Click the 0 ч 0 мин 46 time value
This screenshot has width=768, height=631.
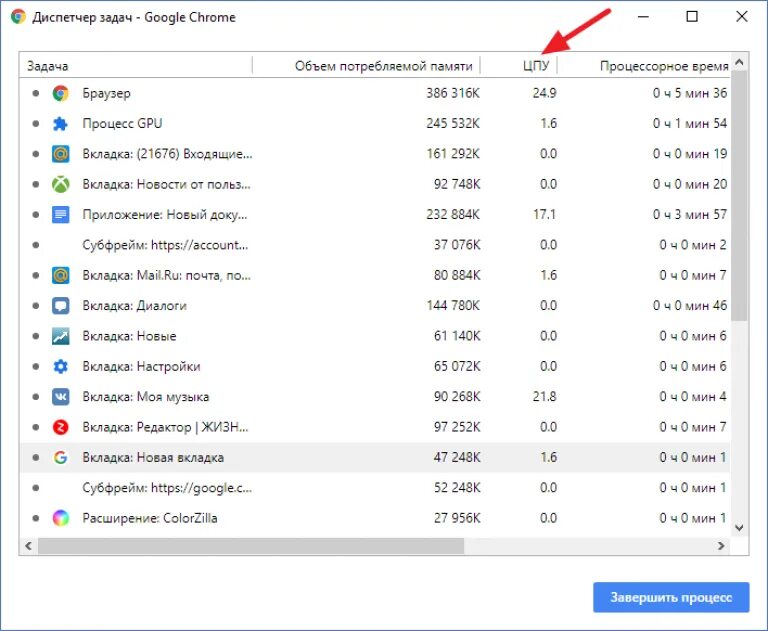[690, 306]
